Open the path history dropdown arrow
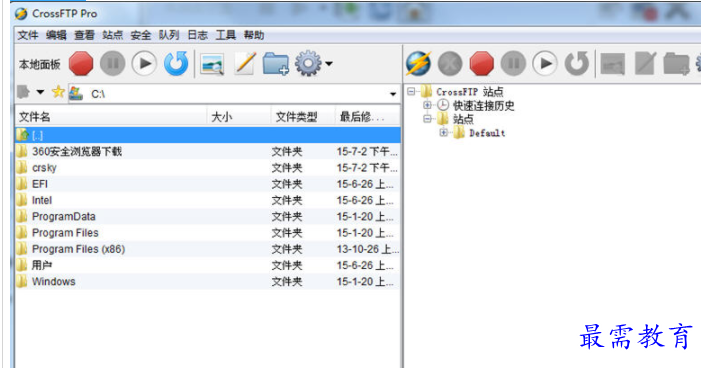 tap(40, 93)
